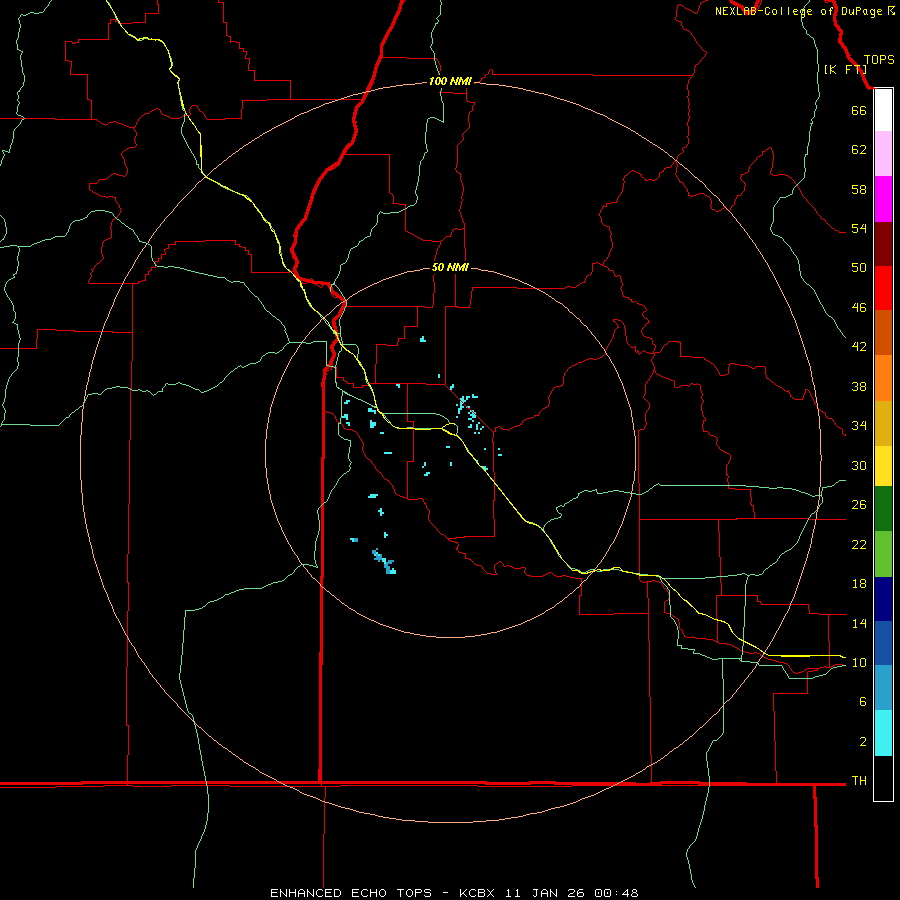Select the magenta 58 legend color block
Image resolution: width=900 pixels, height=900 pixels.
883,199
